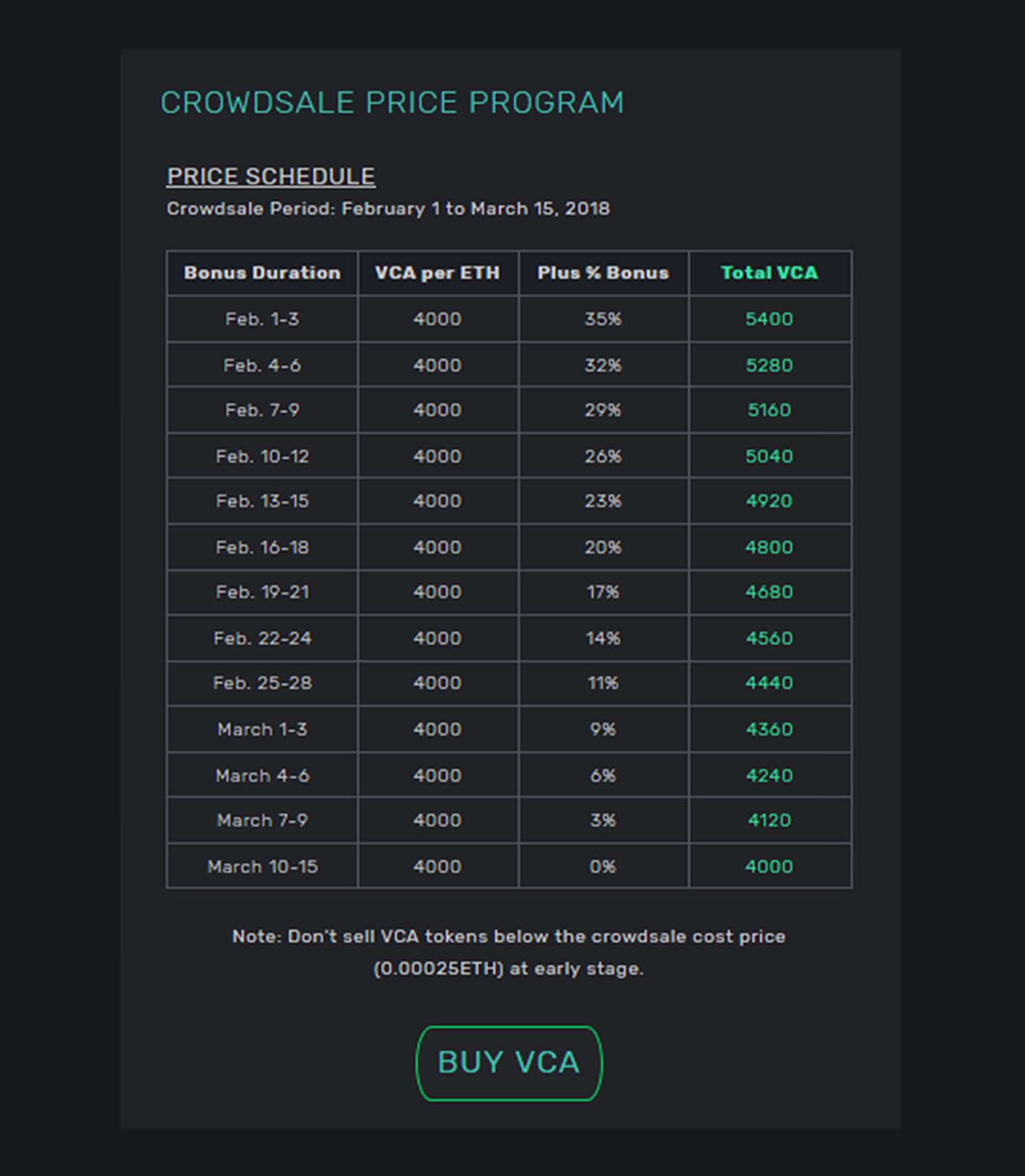Click the Bonus Duration column header

click(263, 273)
